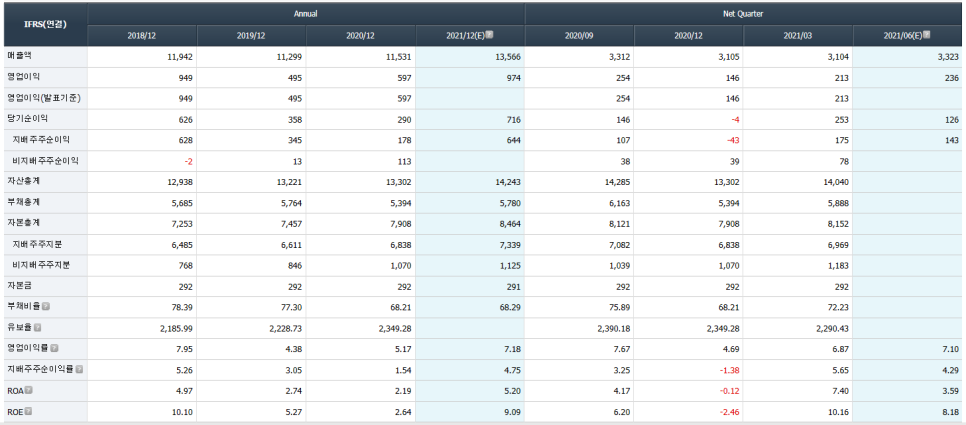Click the 974 operating profit estimate

click(x=514, y=78)
